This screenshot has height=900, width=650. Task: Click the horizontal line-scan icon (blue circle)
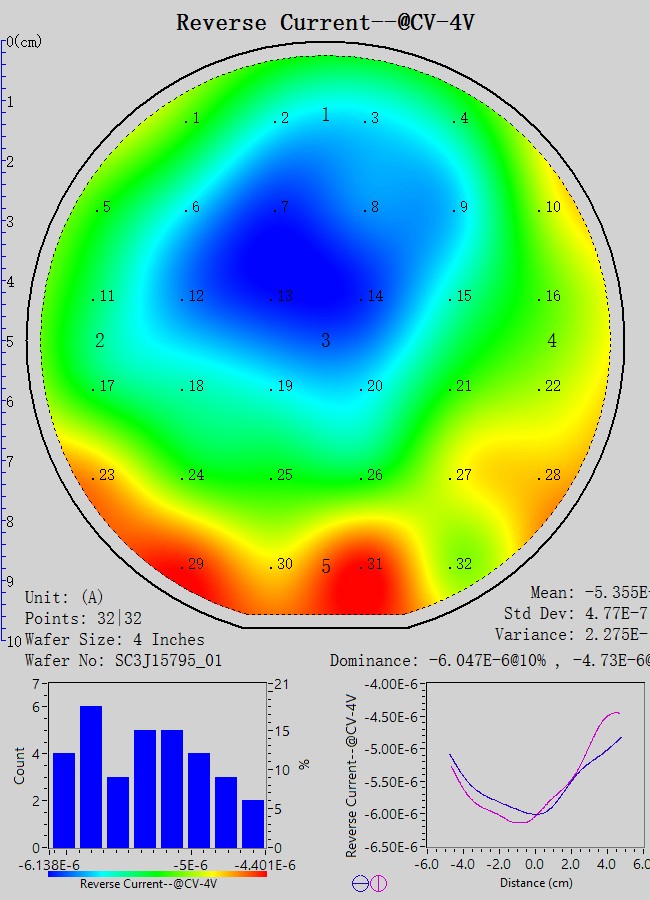pos(360,883)
